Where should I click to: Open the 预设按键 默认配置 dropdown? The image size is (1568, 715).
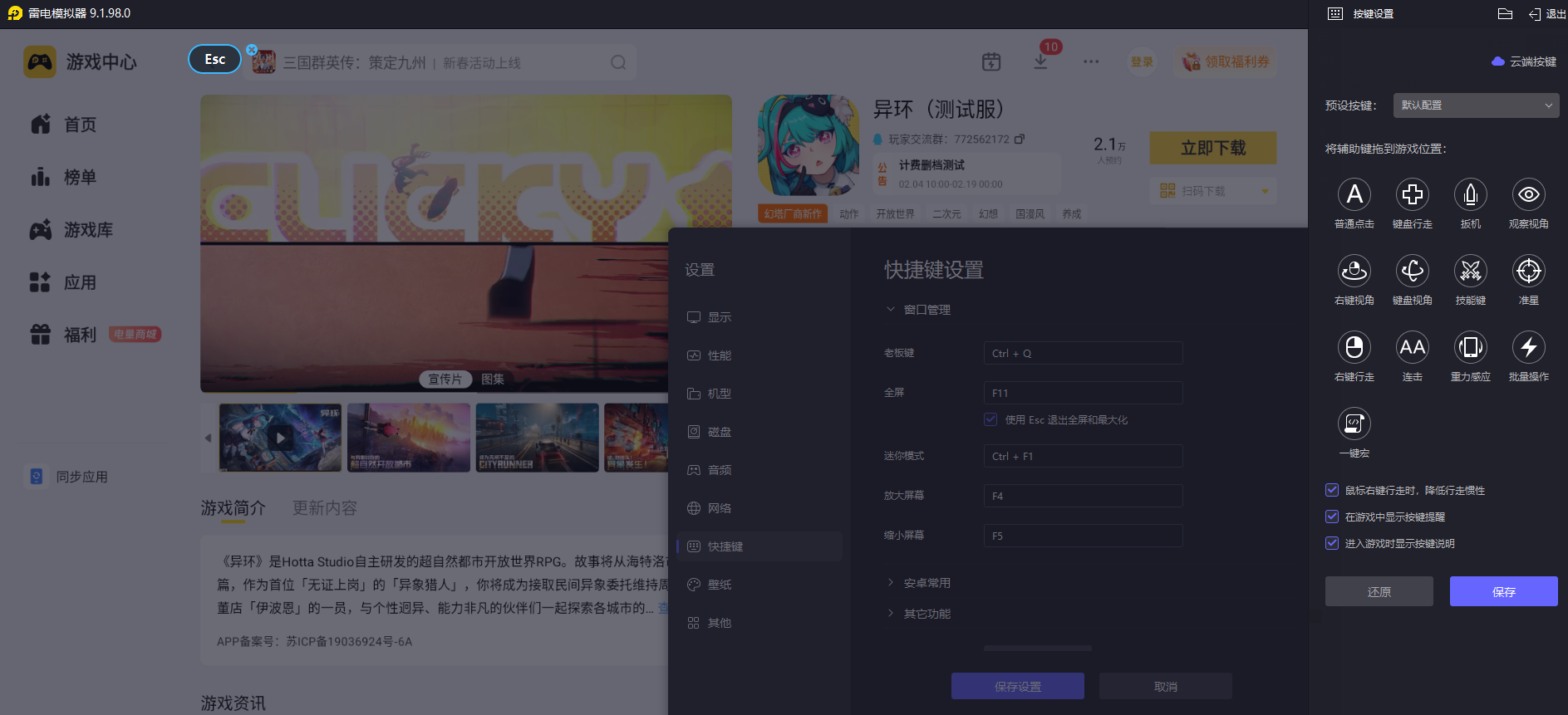click(x=1476, y=105)
